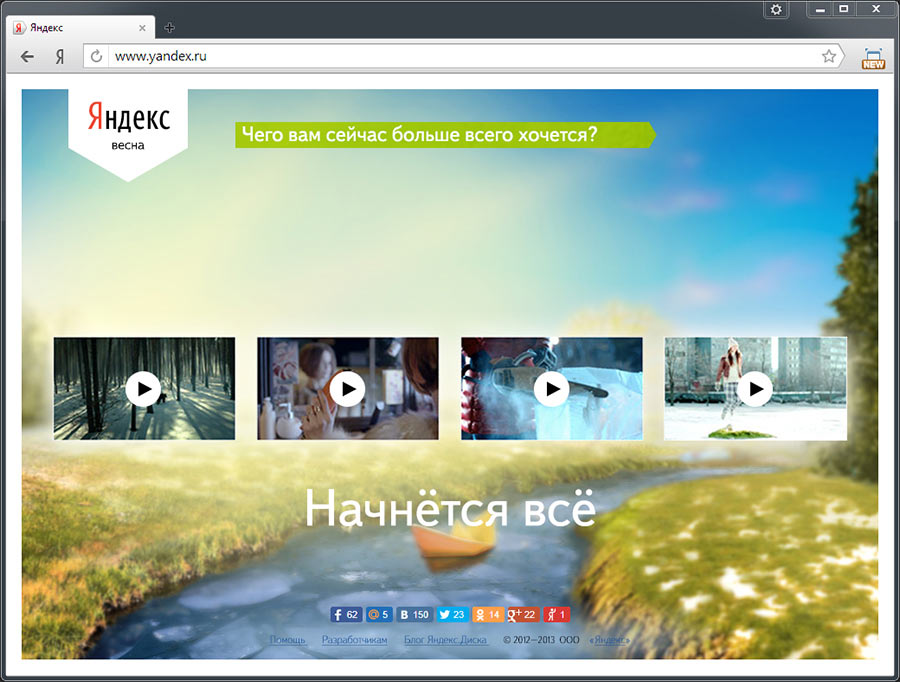The width and height of the screenshot is (900, 682).
Task: Share the page on Facebook
Action: (346, 615)
